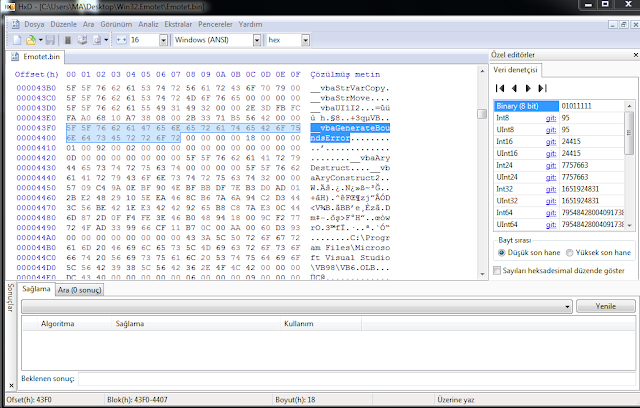Click the git link for Int8

coord(551,118)
